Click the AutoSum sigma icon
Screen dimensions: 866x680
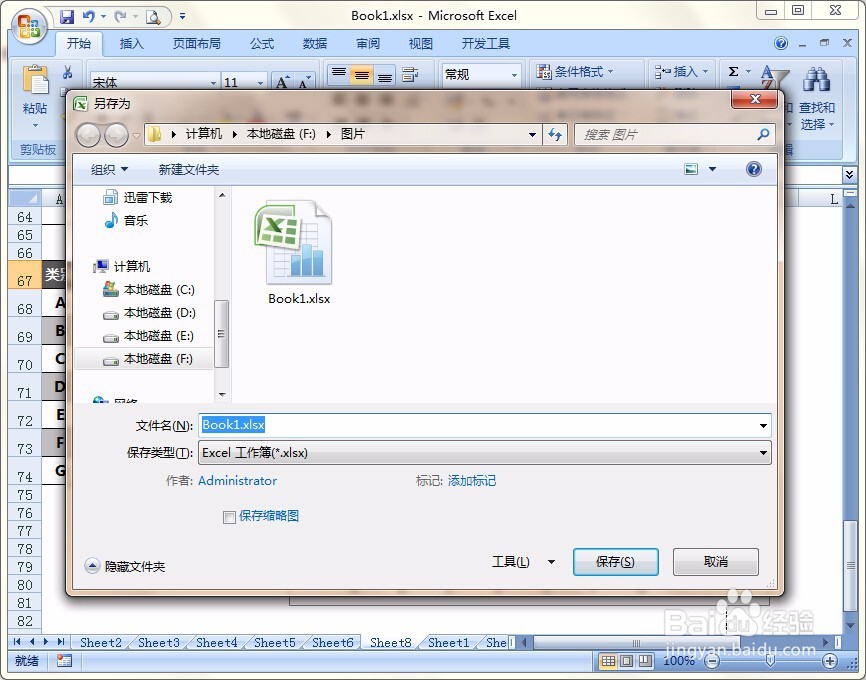[733, 71]
